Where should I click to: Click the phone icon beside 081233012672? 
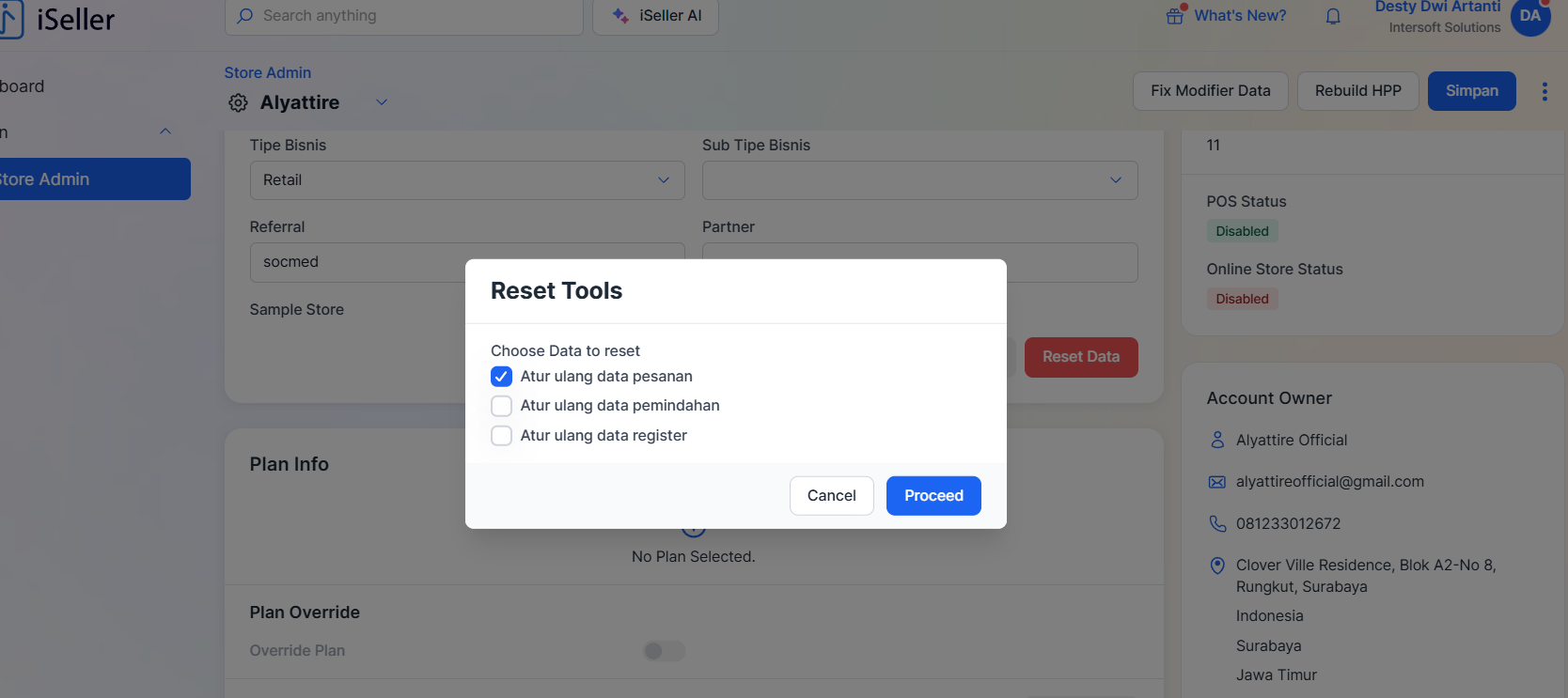click(1217, 523)
